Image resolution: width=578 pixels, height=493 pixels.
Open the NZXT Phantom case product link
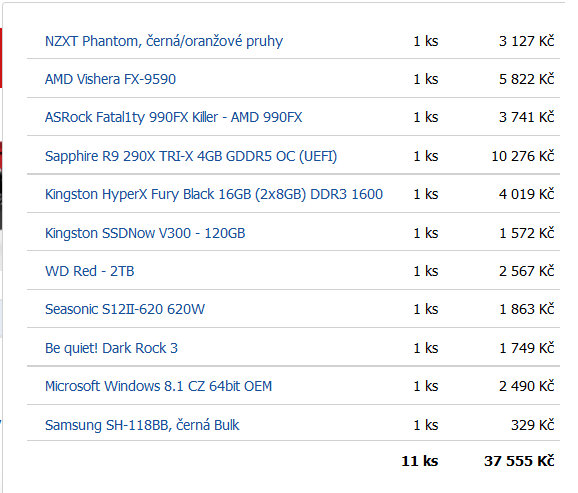[x=164, y=41]
